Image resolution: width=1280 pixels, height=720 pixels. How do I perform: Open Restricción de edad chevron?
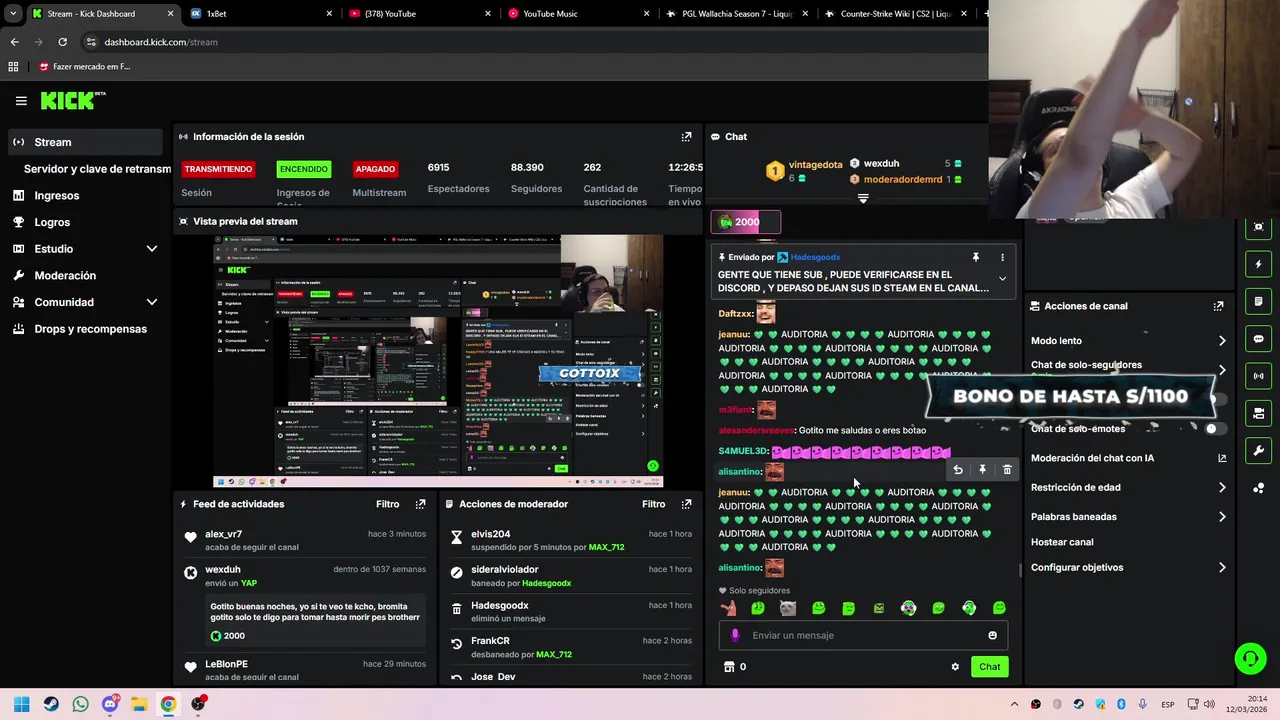[1222, 488]
